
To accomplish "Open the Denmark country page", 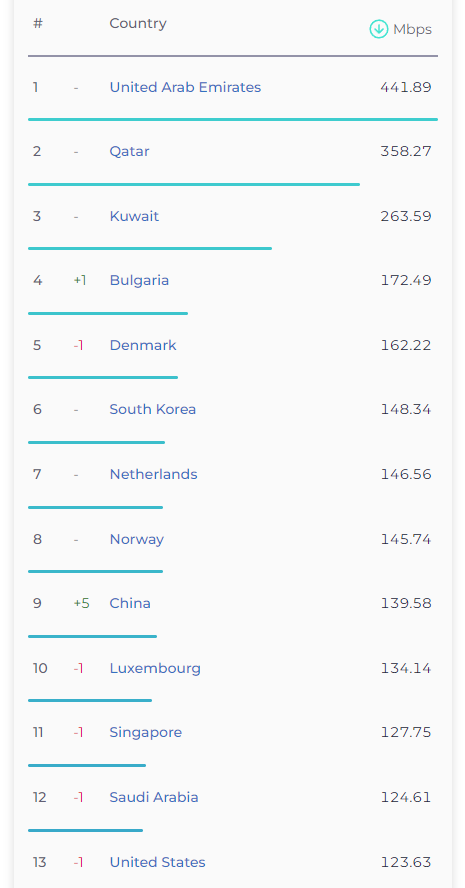I will point(143,345).
